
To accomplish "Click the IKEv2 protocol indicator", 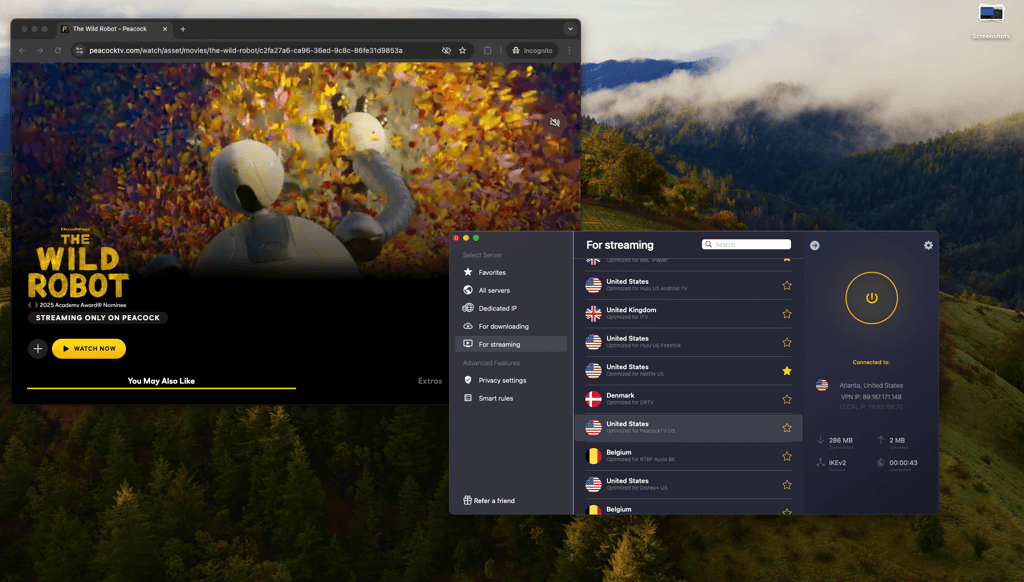I will tap(832, 463).
